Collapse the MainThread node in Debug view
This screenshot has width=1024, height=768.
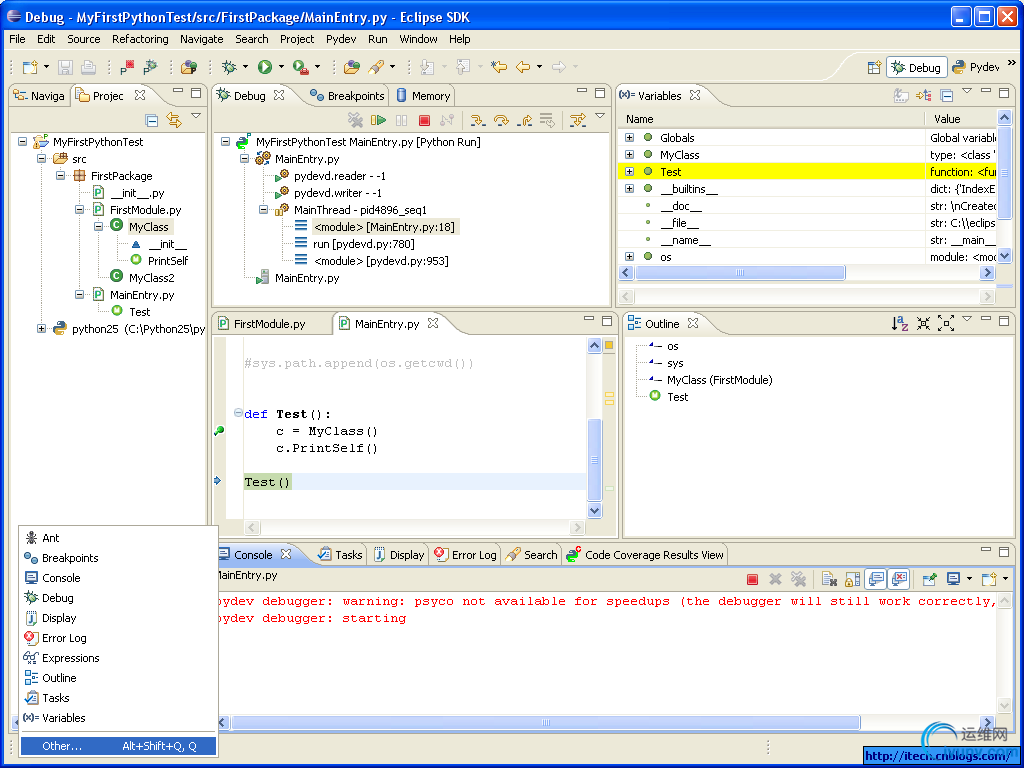point(263,210)
